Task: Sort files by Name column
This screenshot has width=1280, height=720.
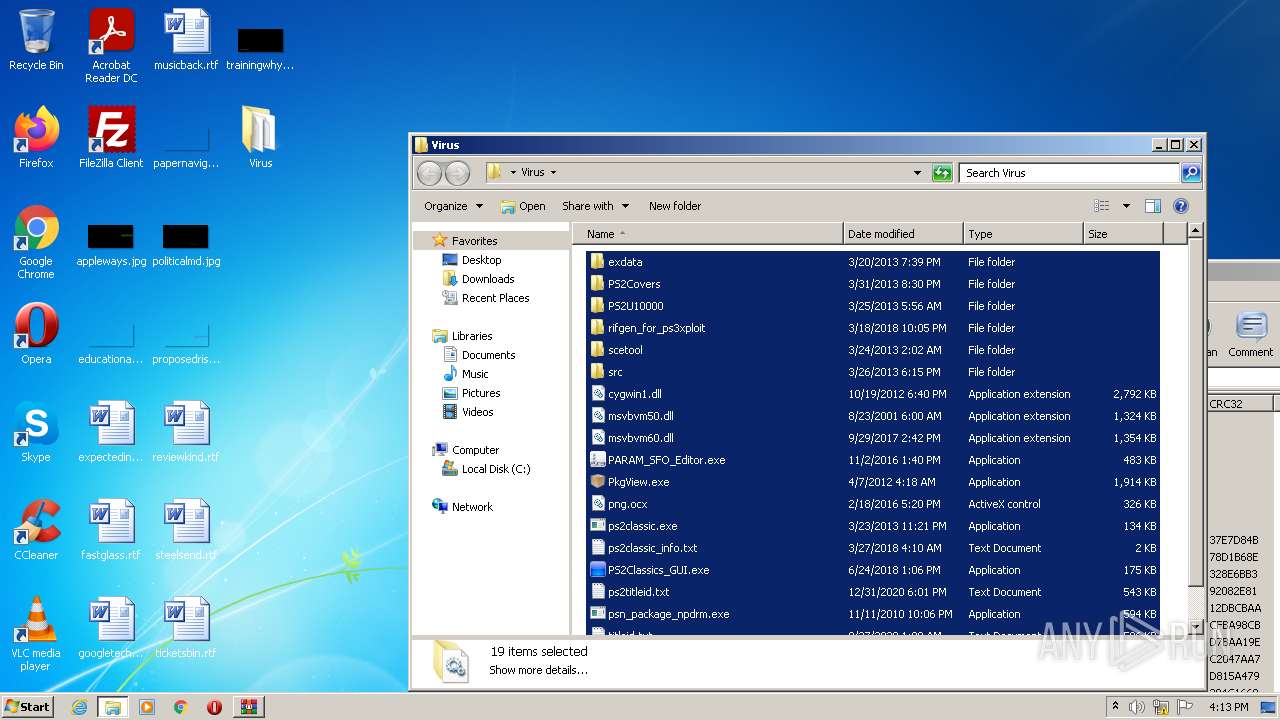Action: (708, 234)
